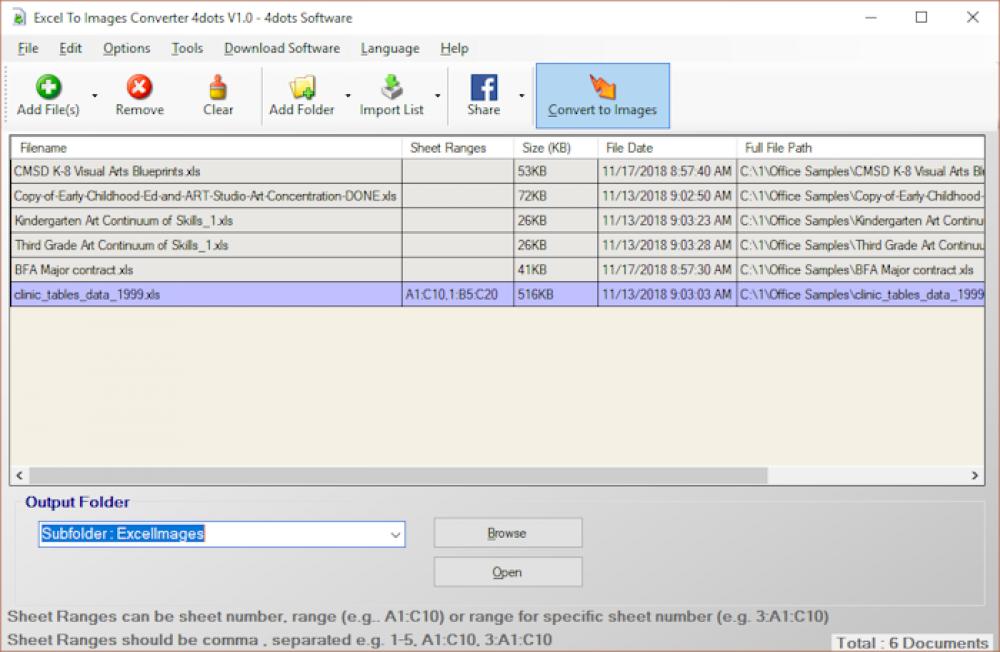Click the Convert to Images toolbar icon

(602, 95)
